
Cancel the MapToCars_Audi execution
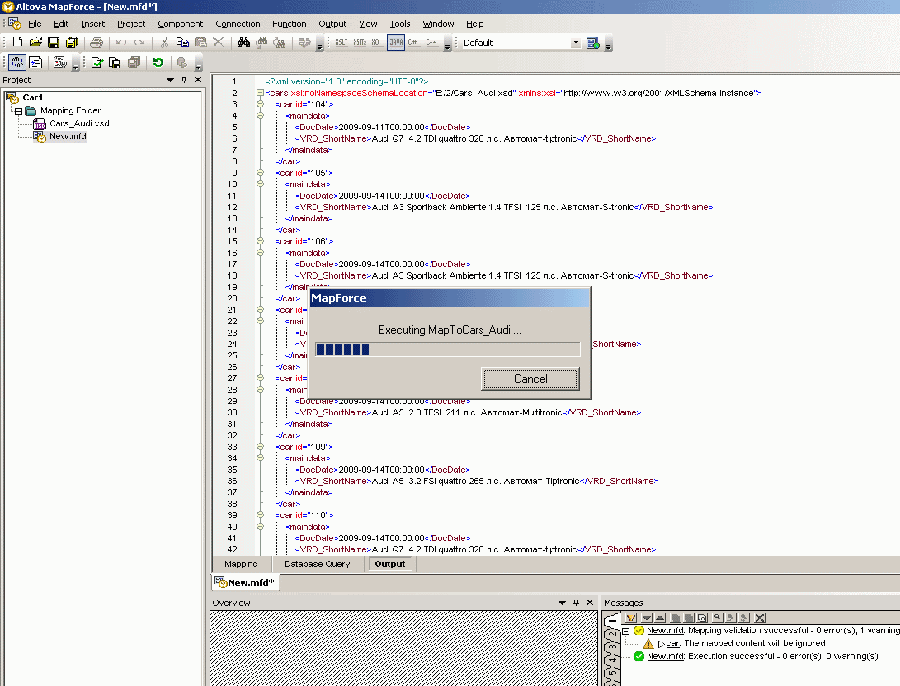coord(530,379)
